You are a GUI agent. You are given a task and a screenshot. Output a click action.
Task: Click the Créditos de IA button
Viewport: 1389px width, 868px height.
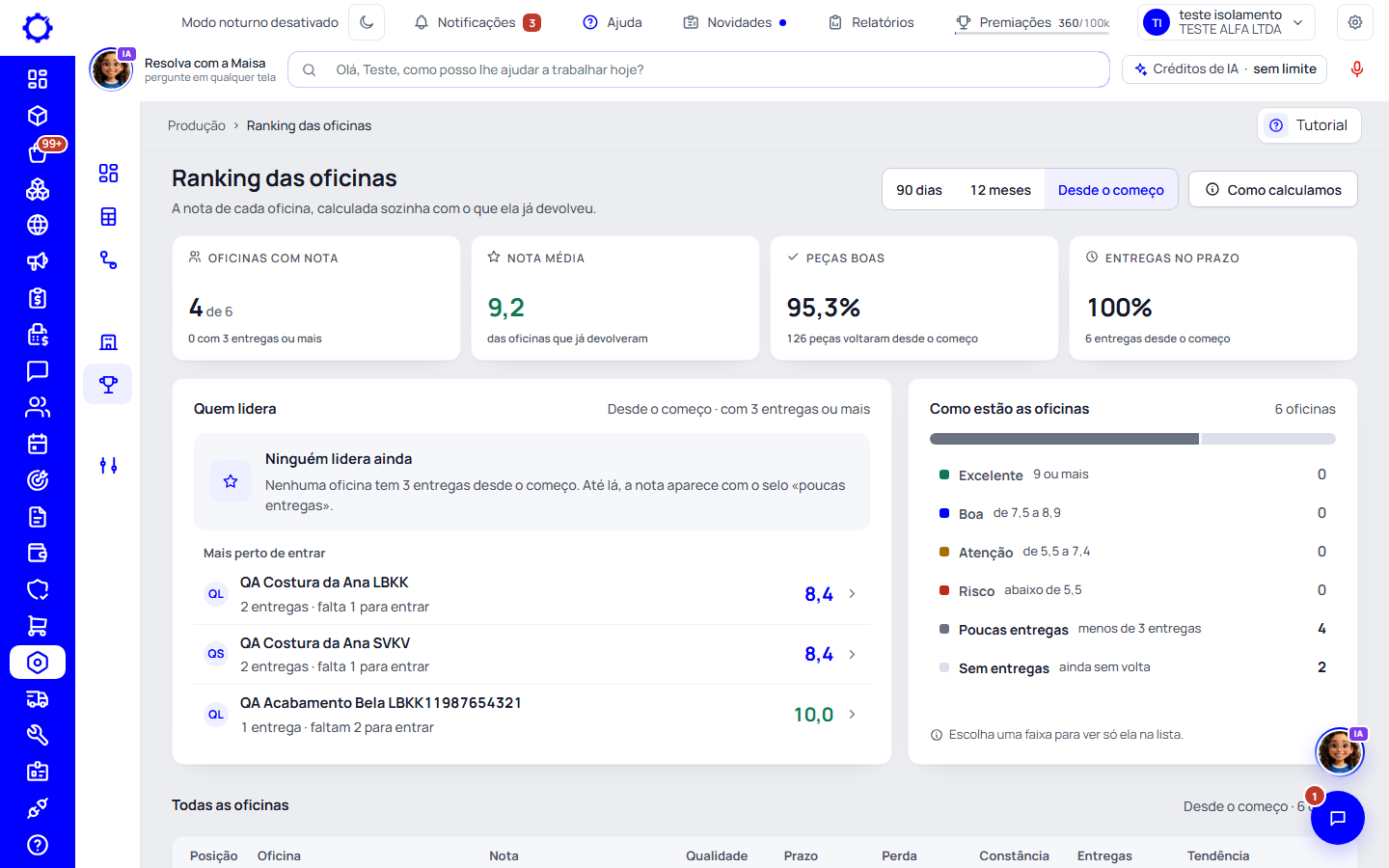1225,69
